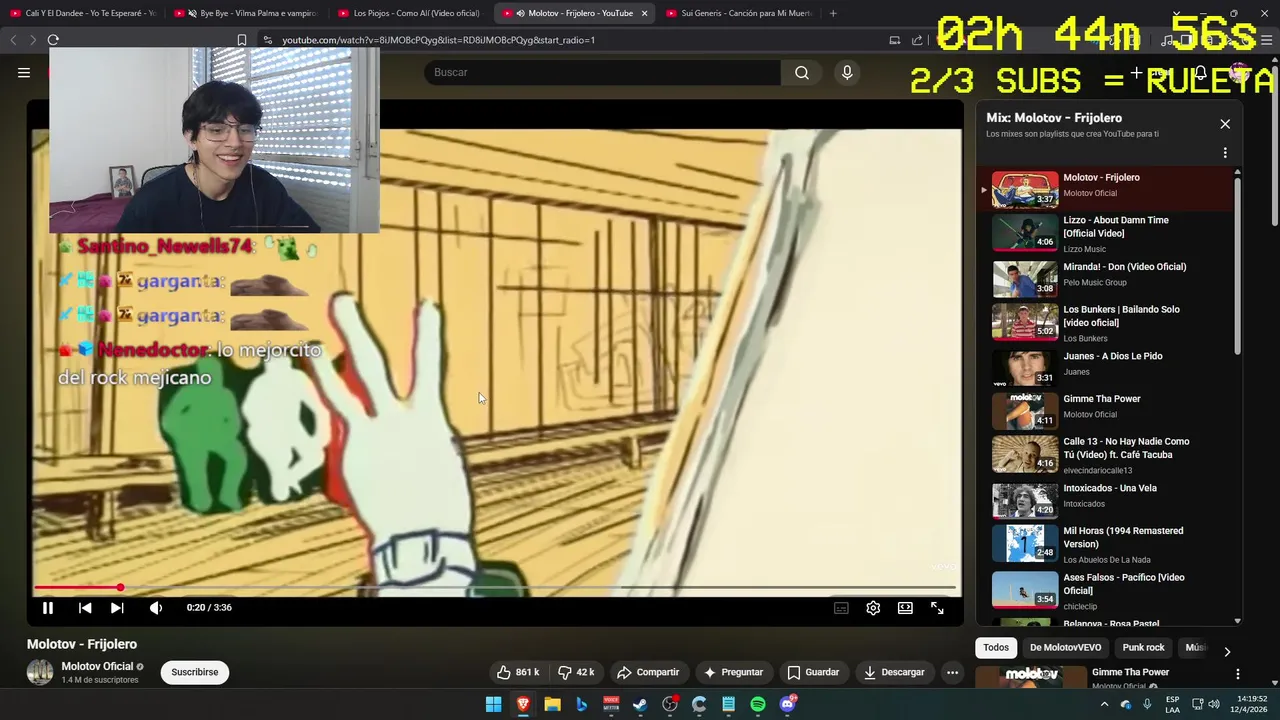Image resolution: width=1280 pixels, height=720 pixels.
Task: Switch to Los Piojos - Como Alí tab
Action: pos(410,13)
